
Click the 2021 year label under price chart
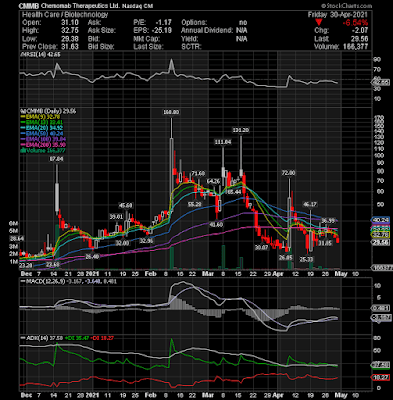[x=93, y=274]
